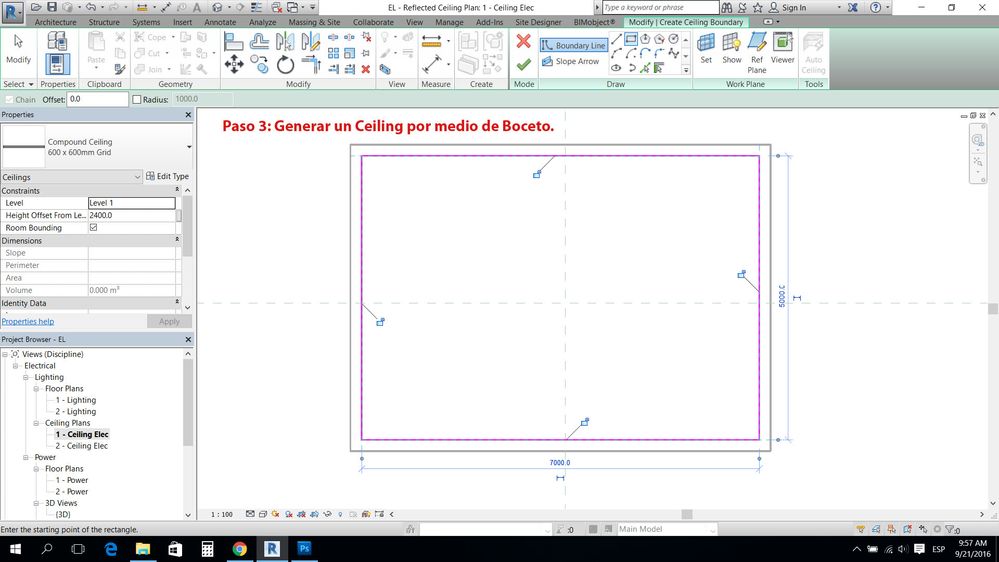
Task: Collapse the Ceiling Plans tree node
Action: pyautogui.click(x=36, y=423)
